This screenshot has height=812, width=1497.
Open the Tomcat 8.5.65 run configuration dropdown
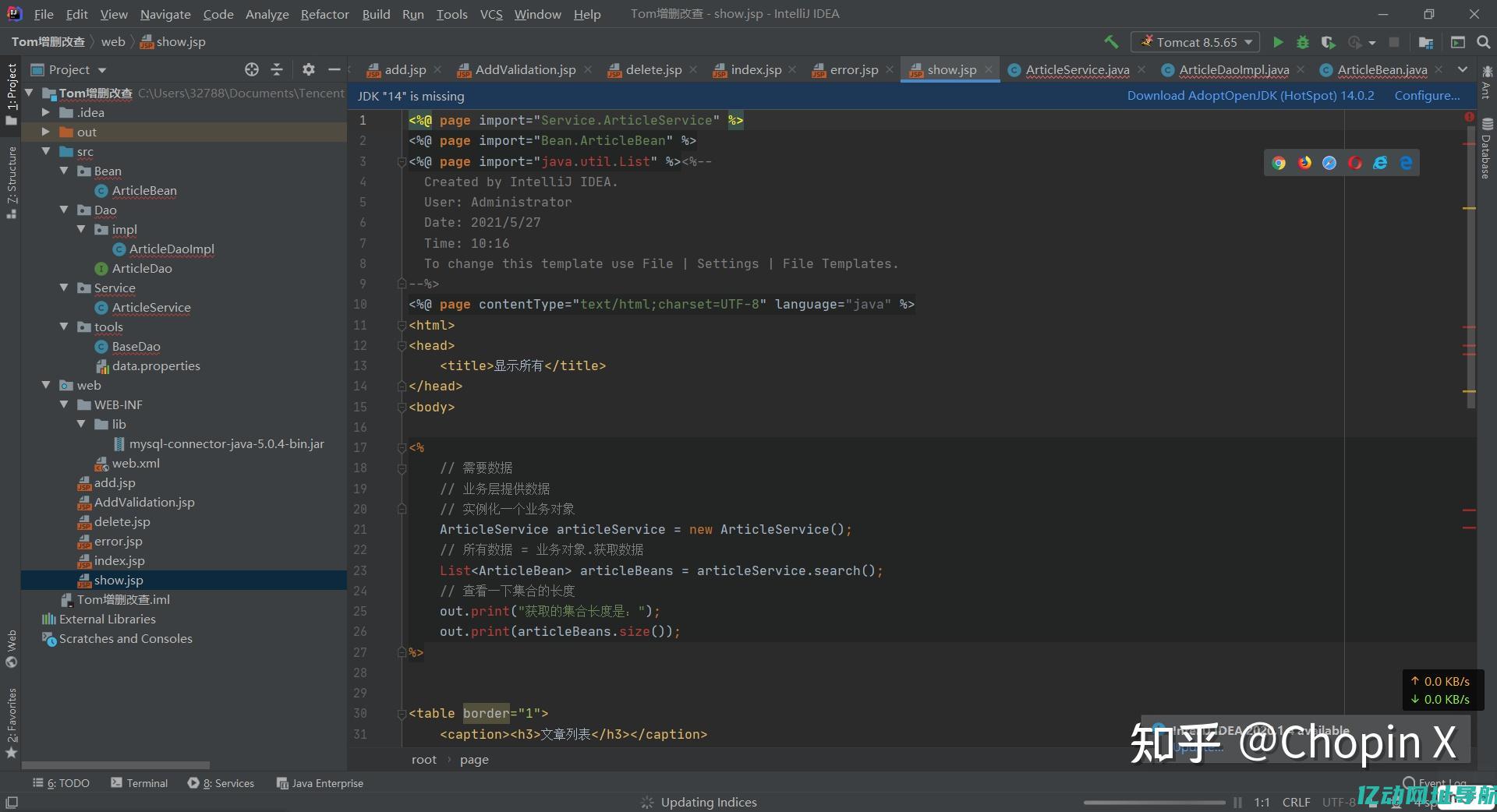pos(1195,42)
